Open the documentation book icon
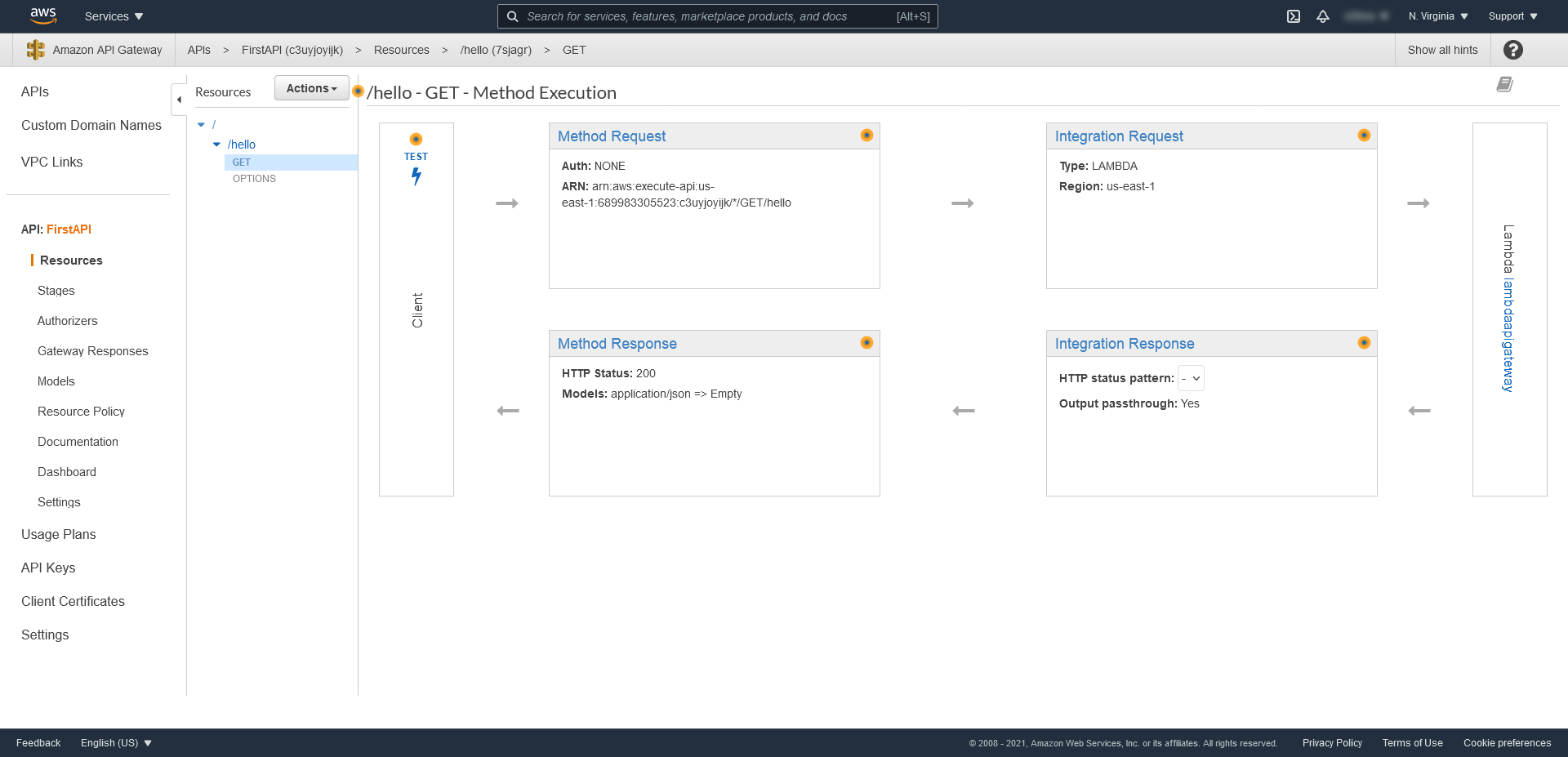Viewport: 1568px width, 757px height. coord(1504,84)
